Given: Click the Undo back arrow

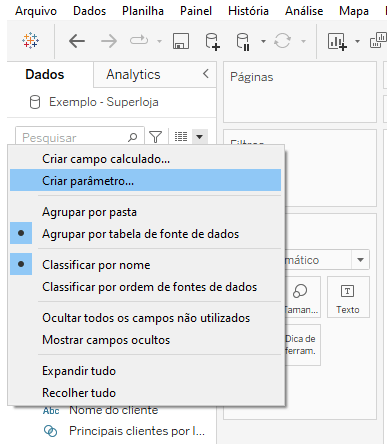Looking at the screenshot, I should click(x=77, y=41).
